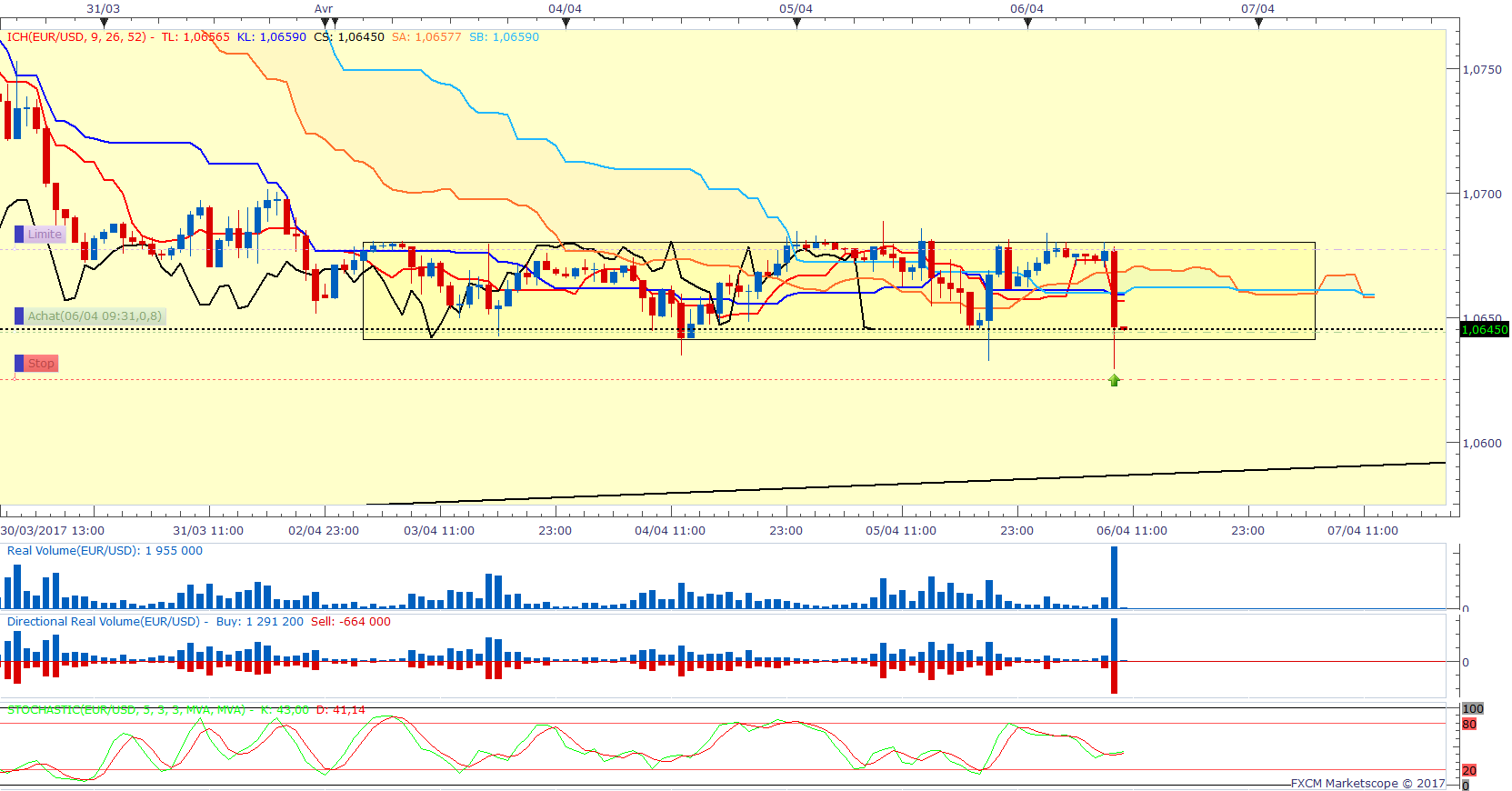
Task: Select the ICH(EUR/USD, 9, 26, 52) indicator label
Action: 76,37
